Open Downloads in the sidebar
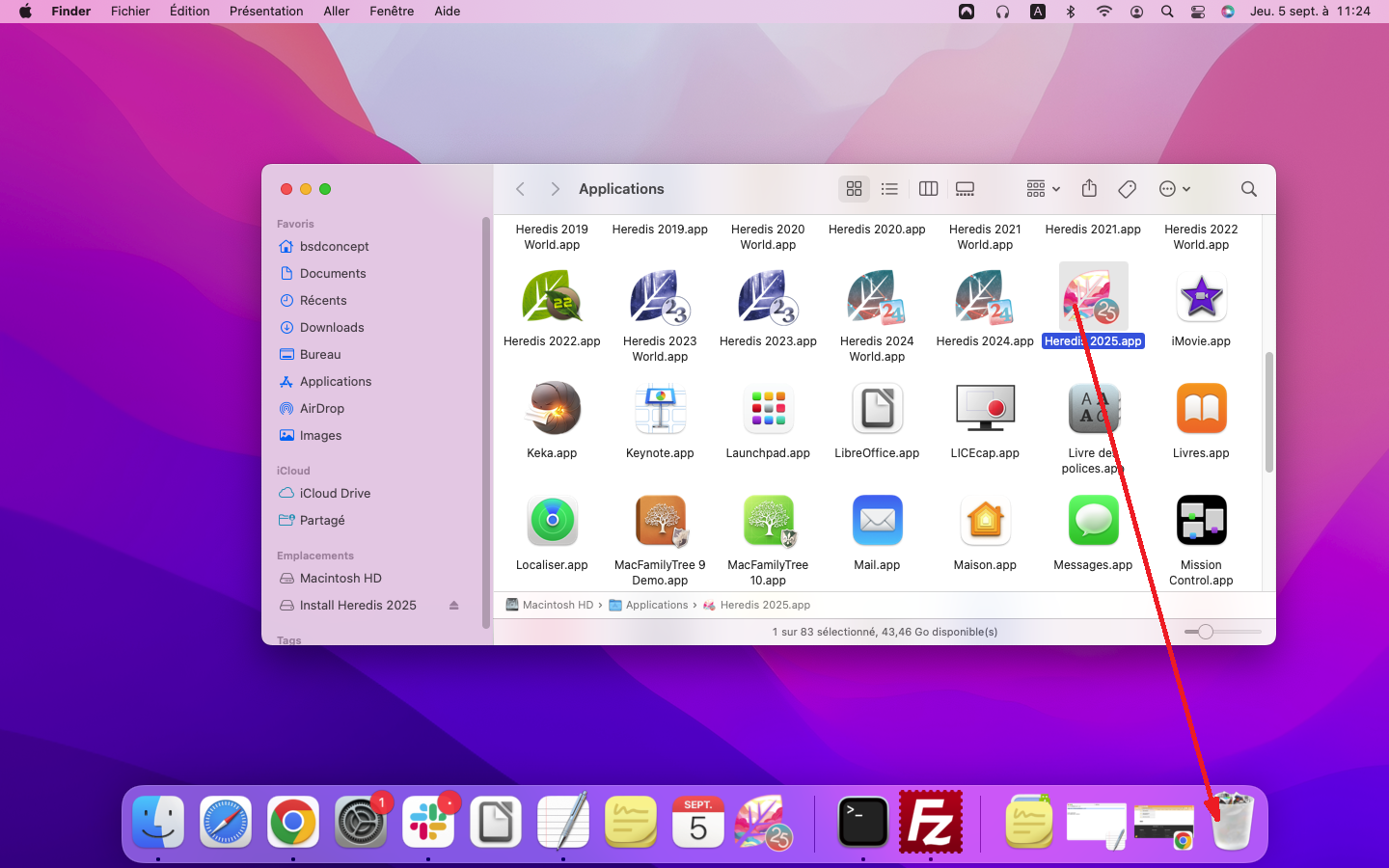Image resolution: width=1389 pixels, height=868 pixels. (332, 328)
